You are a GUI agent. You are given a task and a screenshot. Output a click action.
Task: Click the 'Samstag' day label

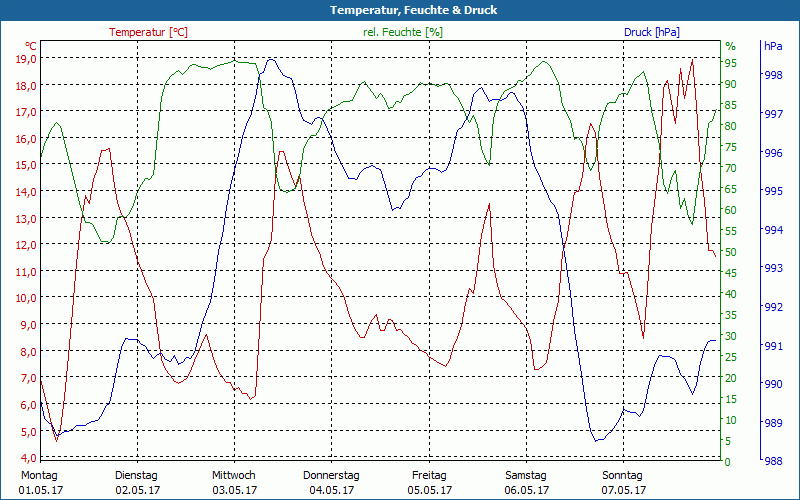click(x=526, y=476)
